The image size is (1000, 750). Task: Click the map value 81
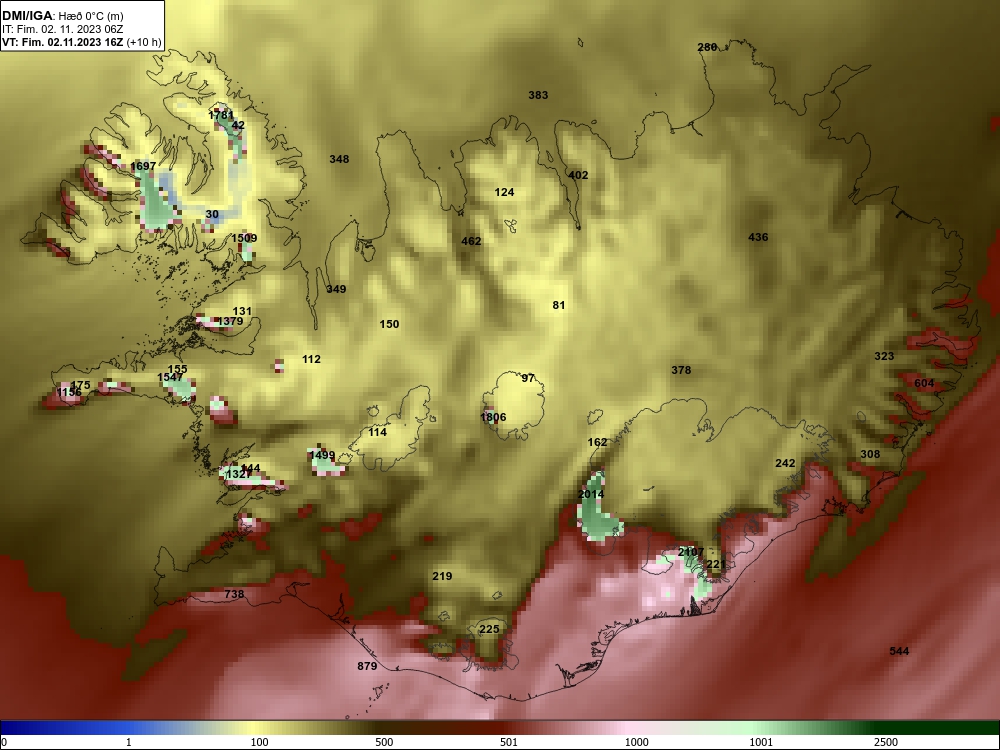tap(559, 305)
